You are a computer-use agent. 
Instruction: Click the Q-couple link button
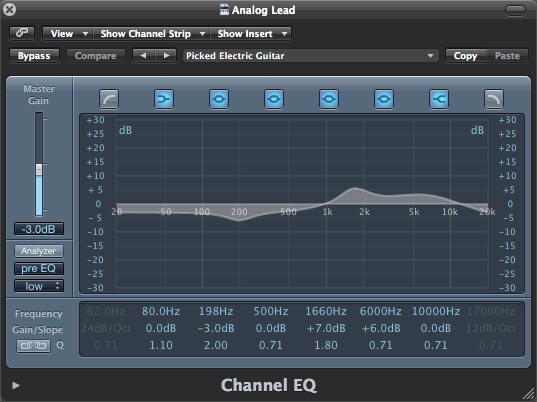(x=33, y=346)
